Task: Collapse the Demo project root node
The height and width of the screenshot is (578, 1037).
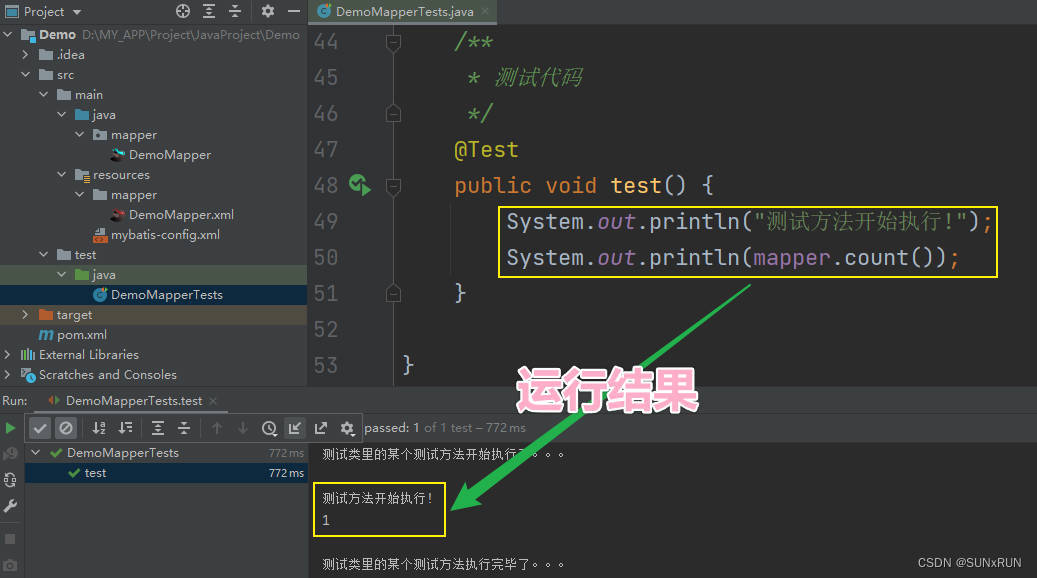Action: [8, 34]
